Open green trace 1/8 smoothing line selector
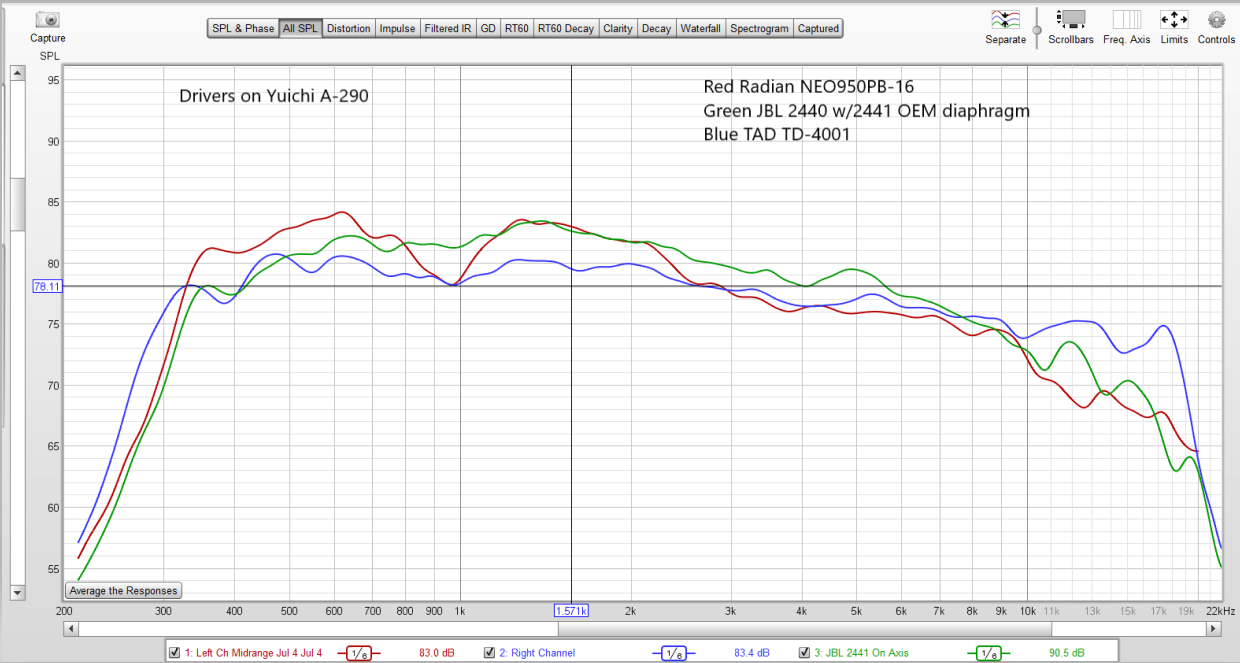 click(989, 653)
